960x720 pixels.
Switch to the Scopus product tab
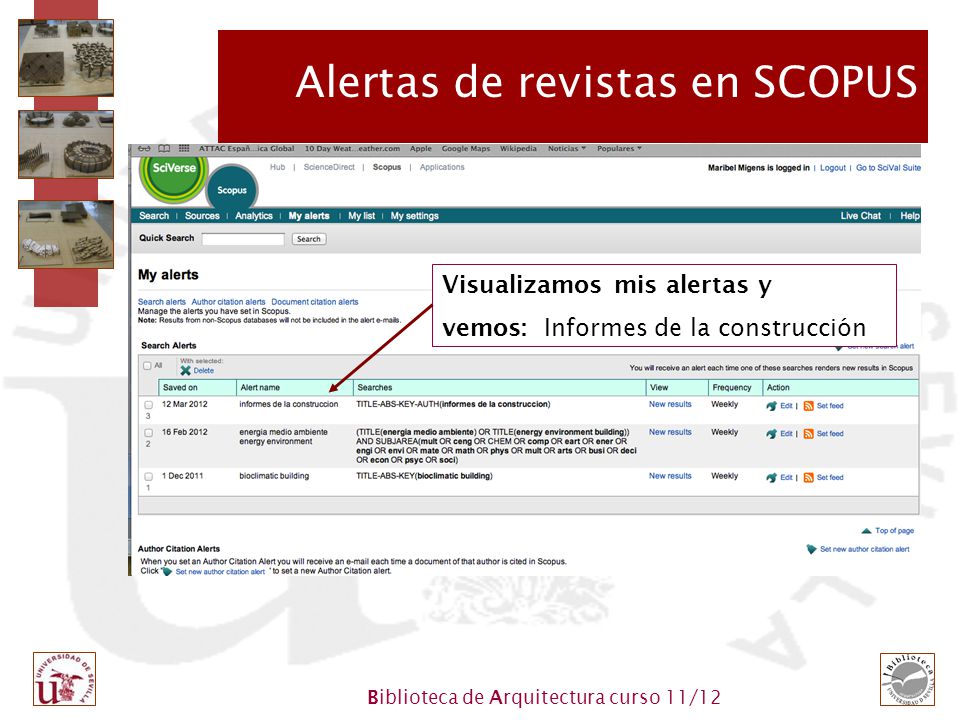coord(387,167)
